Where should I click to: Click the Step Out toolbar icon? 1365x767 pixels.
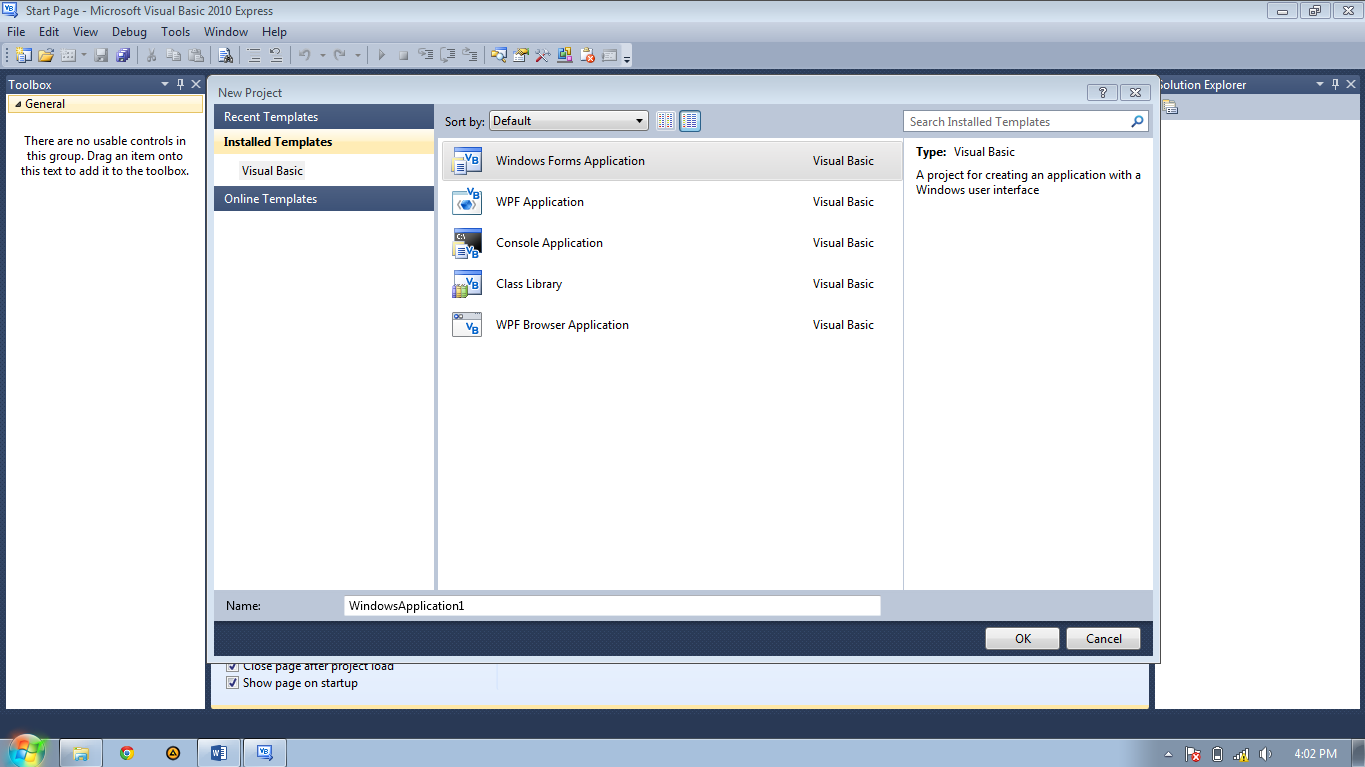pos(470,55)
